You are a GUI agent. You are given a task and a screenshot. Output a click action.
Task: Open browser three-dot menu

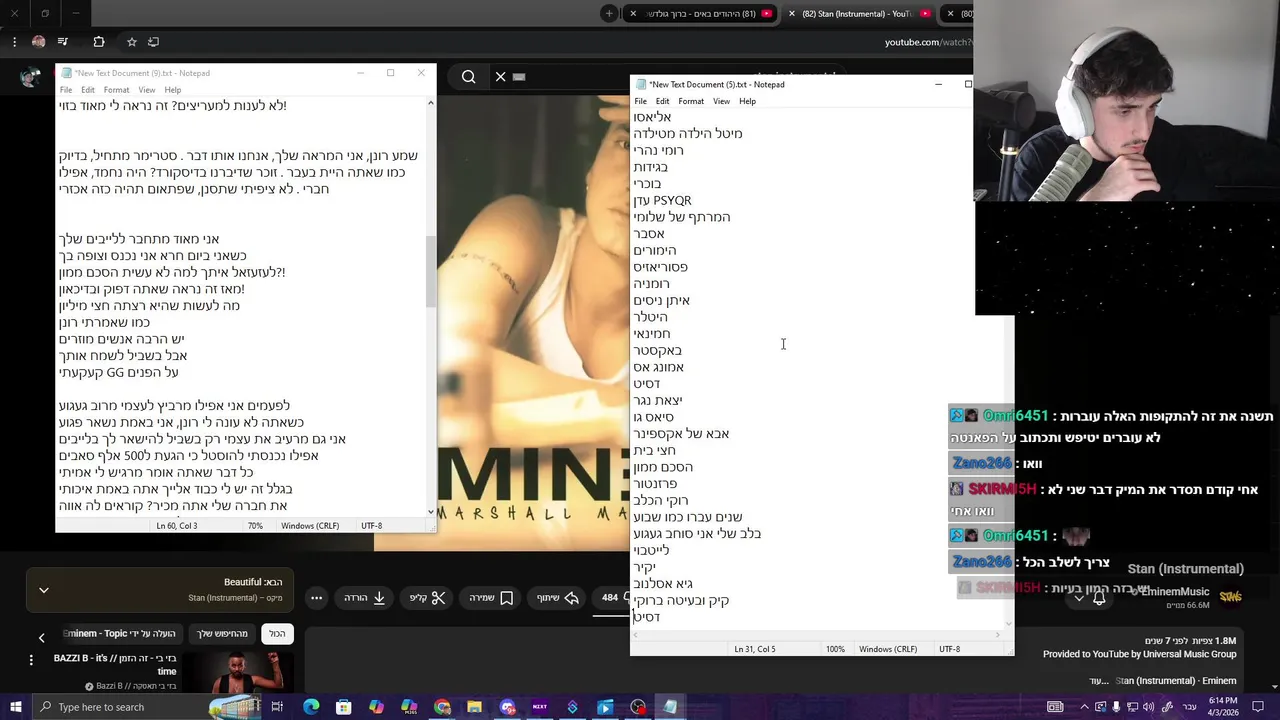(14, 42)
